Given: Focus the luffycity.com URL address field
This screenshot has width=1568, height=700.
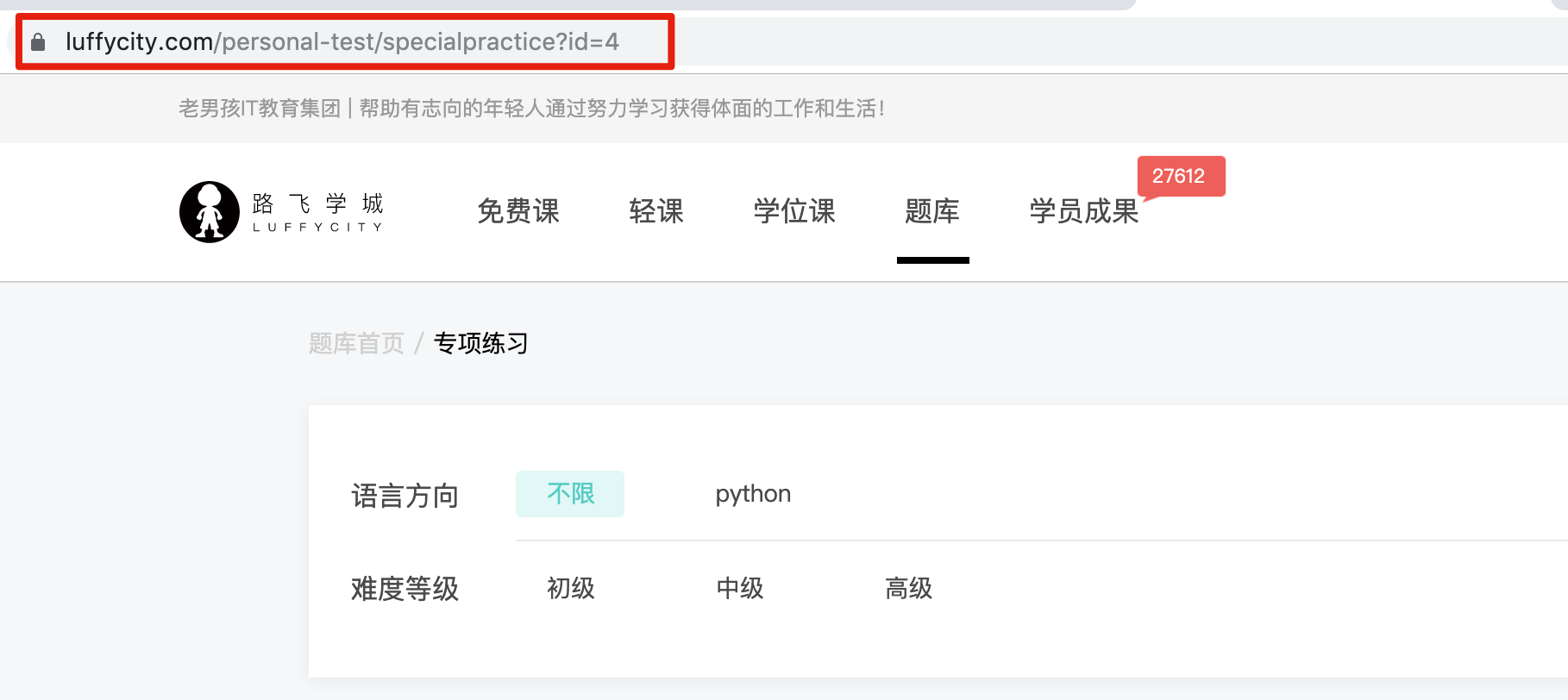Looking at the screenshot, I should [x=342, y=42].
